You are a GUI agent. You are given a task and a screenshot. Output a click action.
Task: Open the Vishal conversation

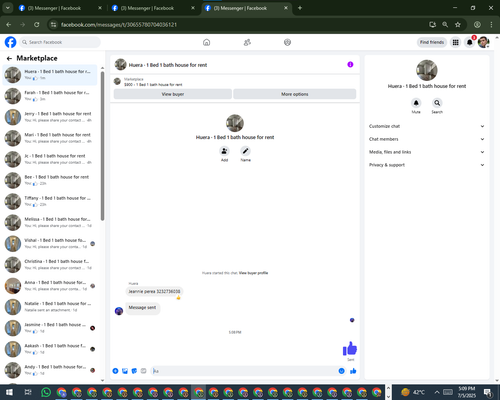click(x=50, y=243)
